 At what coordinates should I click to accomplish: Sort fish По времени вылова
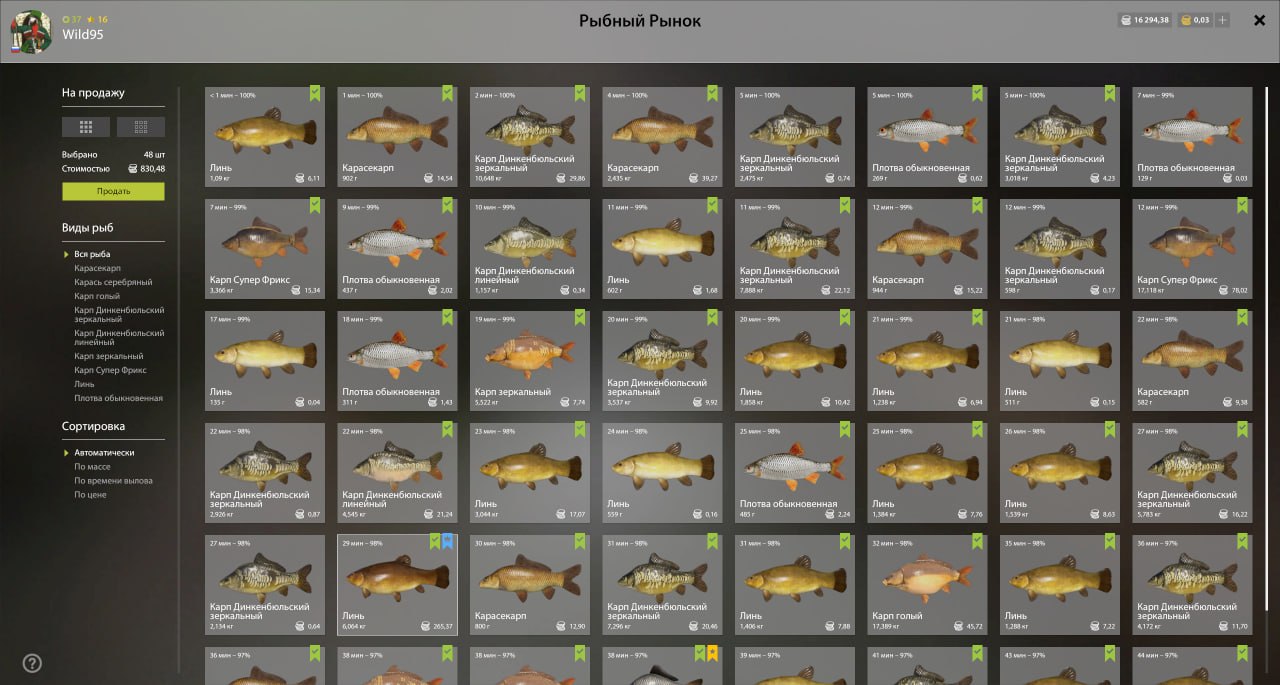click(x=113, y=481)
